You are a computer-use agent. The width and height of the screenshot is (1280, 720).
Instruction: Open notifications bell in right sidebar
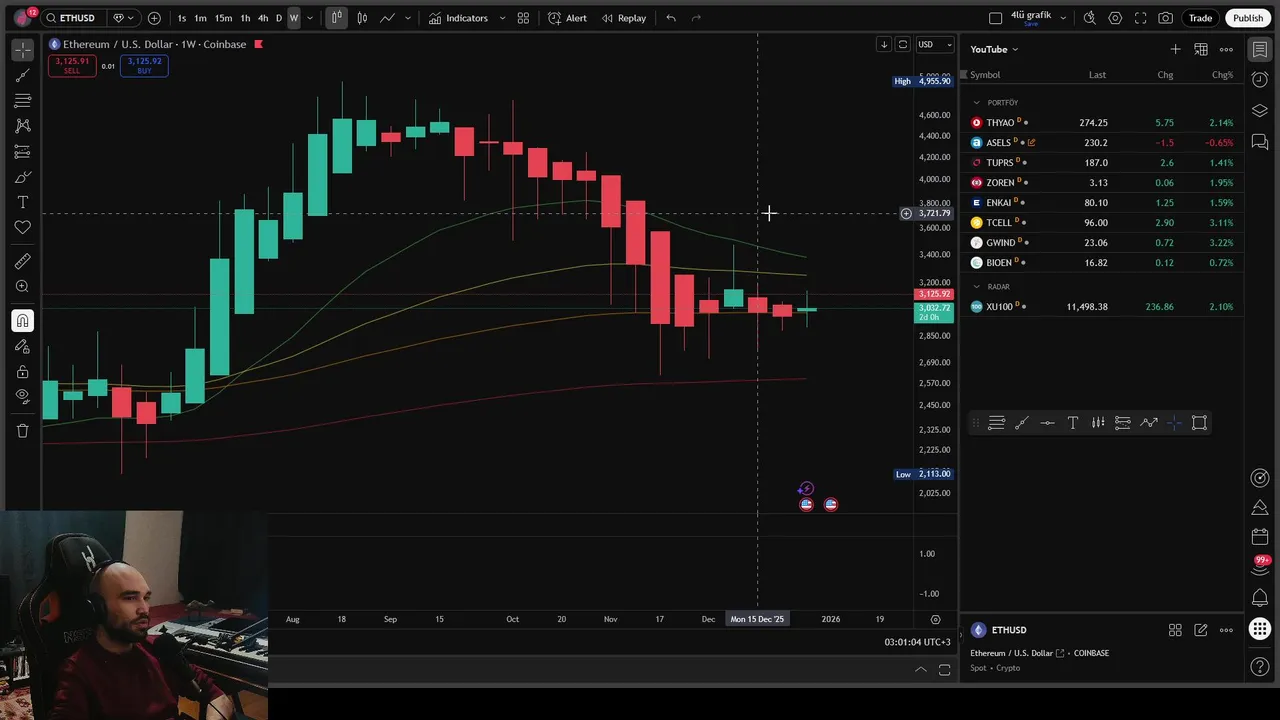[x=1260, y=598]
